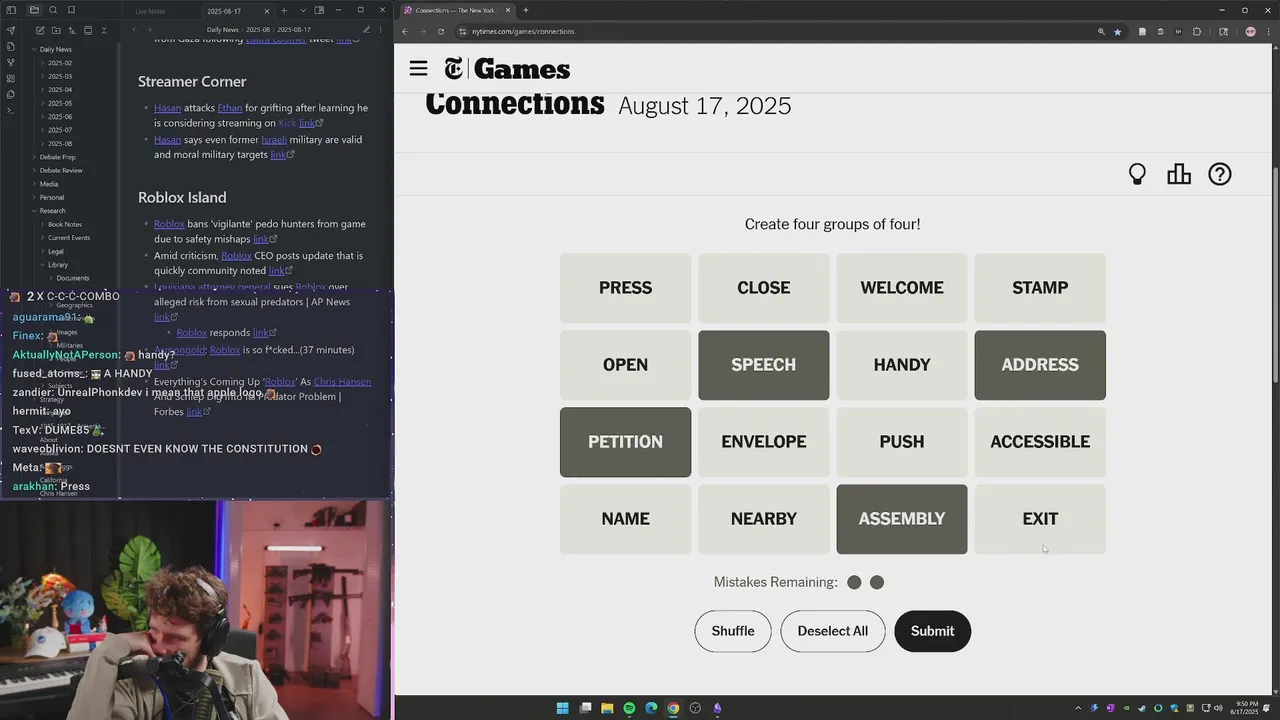The height and width of the screenshot is (720, 1280).
Task: Open Obsidian search magnifier icon
Action: [x=52, y=10]
